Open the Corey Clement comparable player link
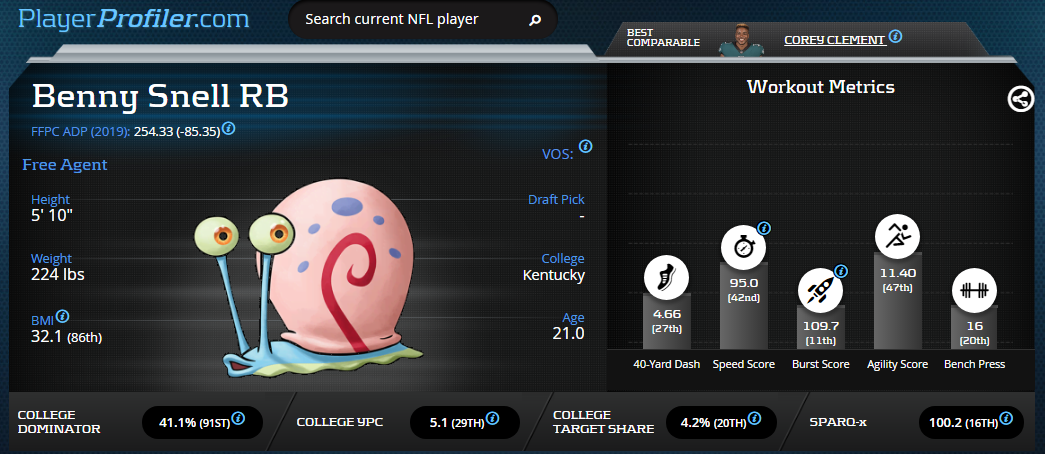The width and height of the screenshot is (1045, 454). tap(834, 40)
